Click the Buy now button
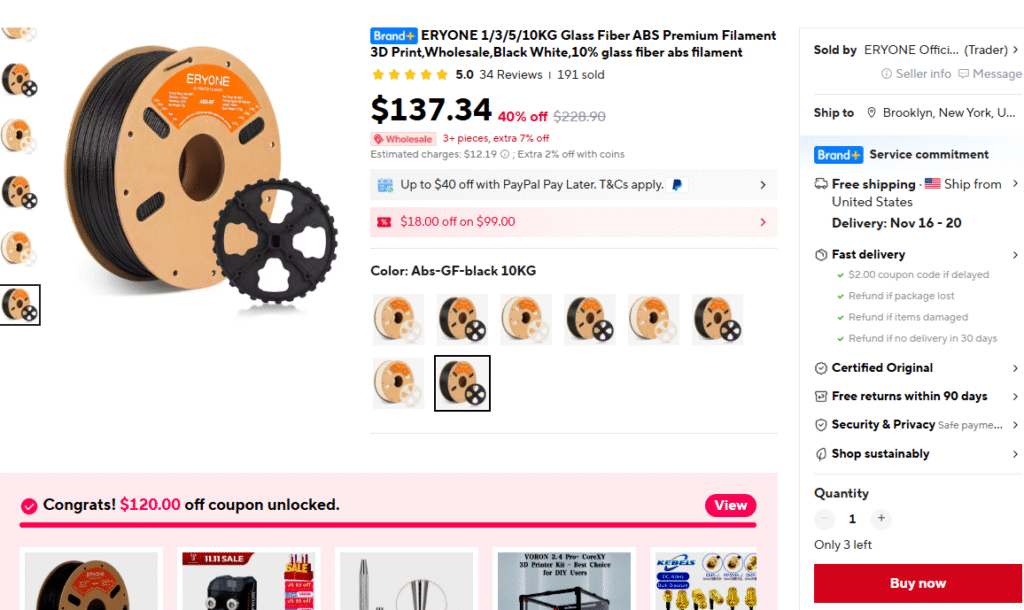Image resolution: width=1024 pixels, height=610 pixels. click(x=918, y=583)
